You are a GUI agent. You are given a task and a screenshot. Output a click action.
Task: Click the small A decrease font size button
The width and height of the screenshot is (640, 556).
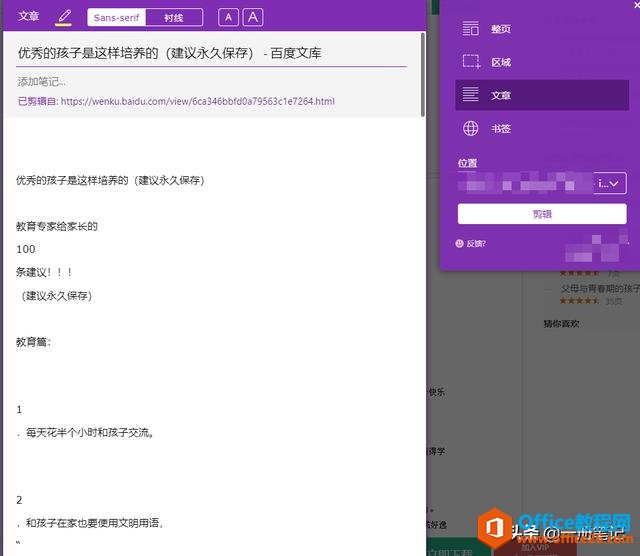click(x=228, y=17)
